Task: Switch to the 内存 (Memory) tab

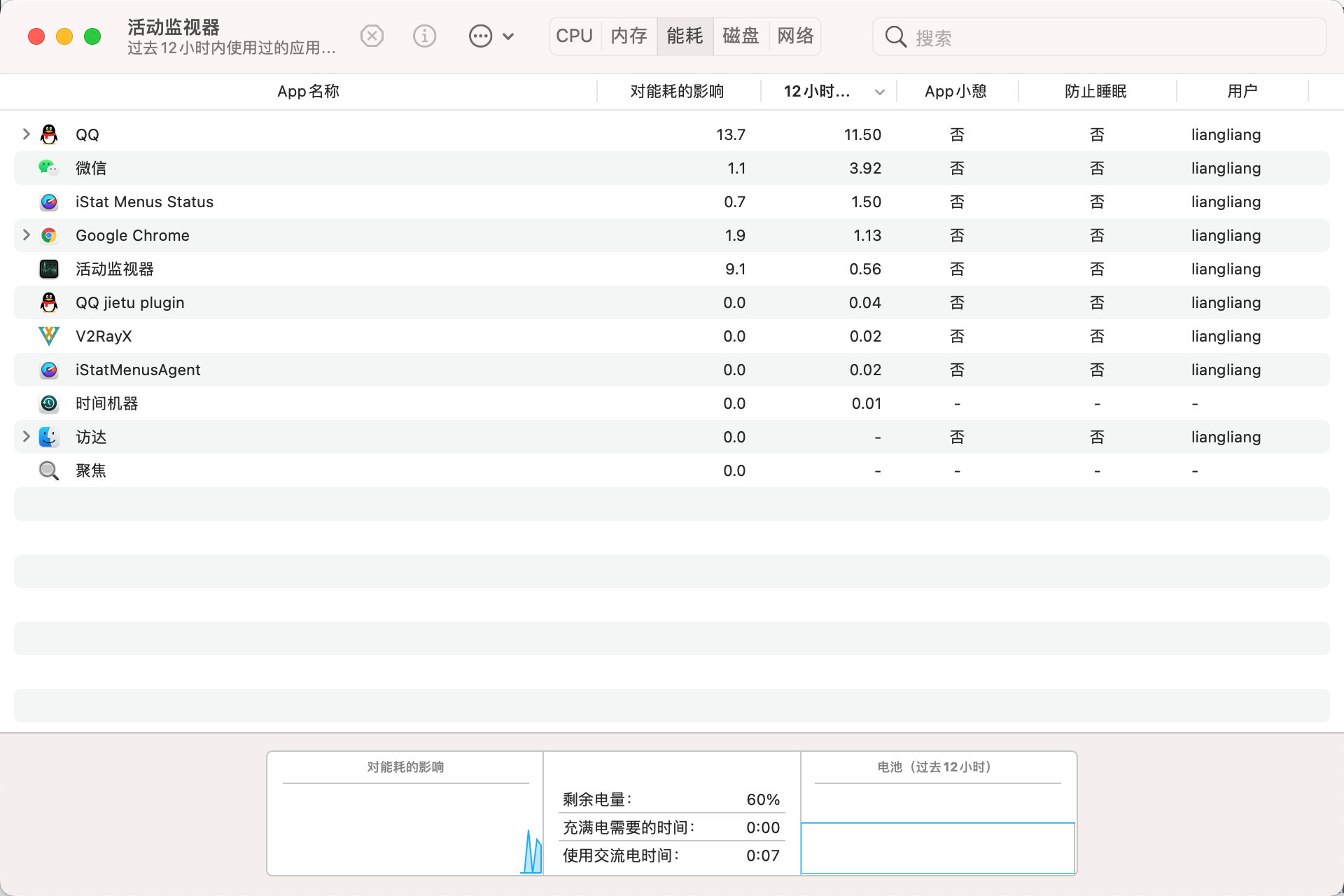Action: point(628,36)
